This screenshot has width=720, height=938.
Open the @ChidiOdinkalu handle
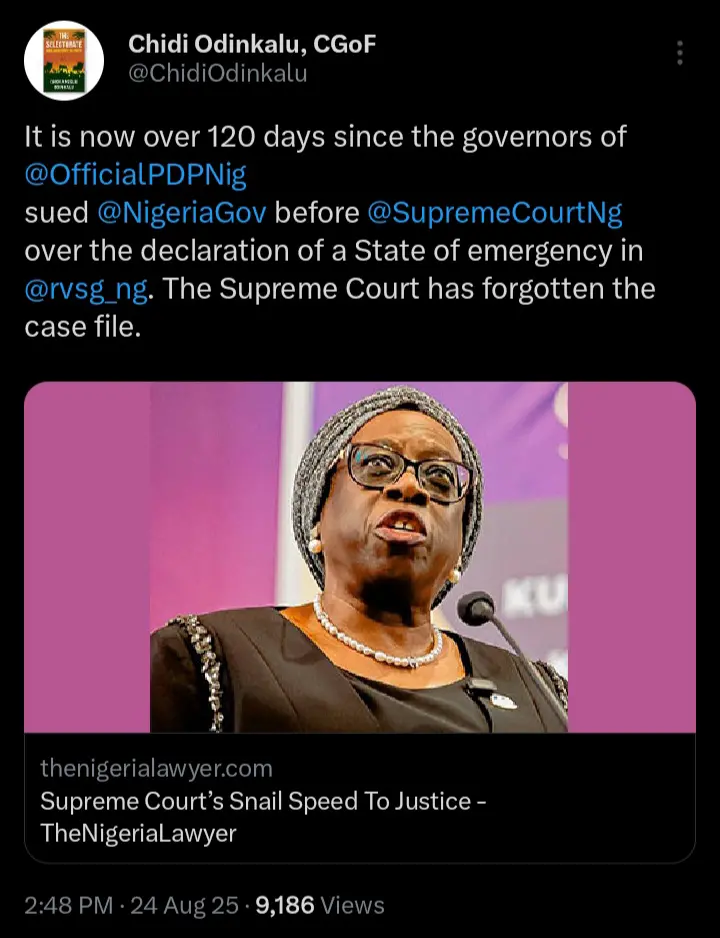click(x=218, y=74)
